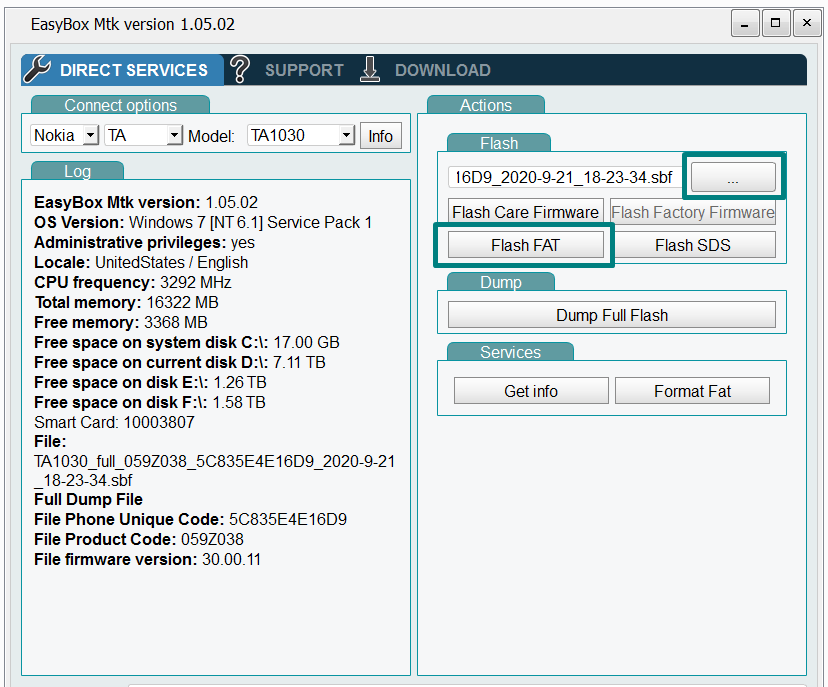Click the File Product Code: 059Z038 line
Viewport: 828px width, 687px height.
139,539
